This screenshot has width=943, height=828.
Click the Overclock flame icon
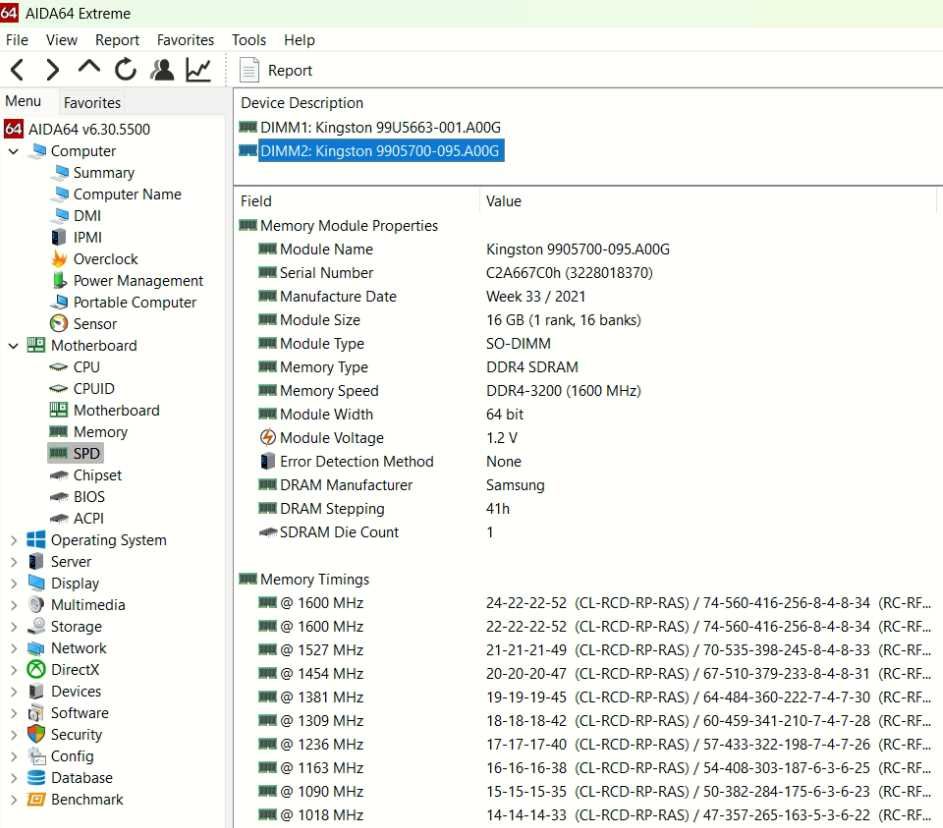click(58, 259)
